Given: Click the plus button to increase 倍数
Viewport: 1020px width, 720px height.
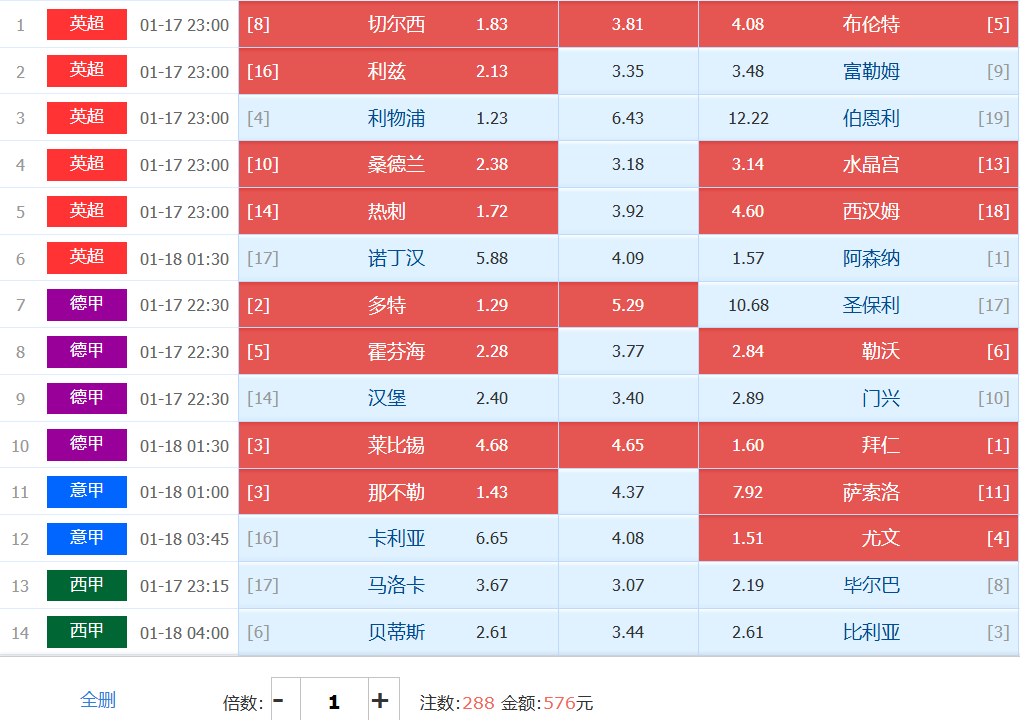Looking at the screenshot, I should click(380, 701).
